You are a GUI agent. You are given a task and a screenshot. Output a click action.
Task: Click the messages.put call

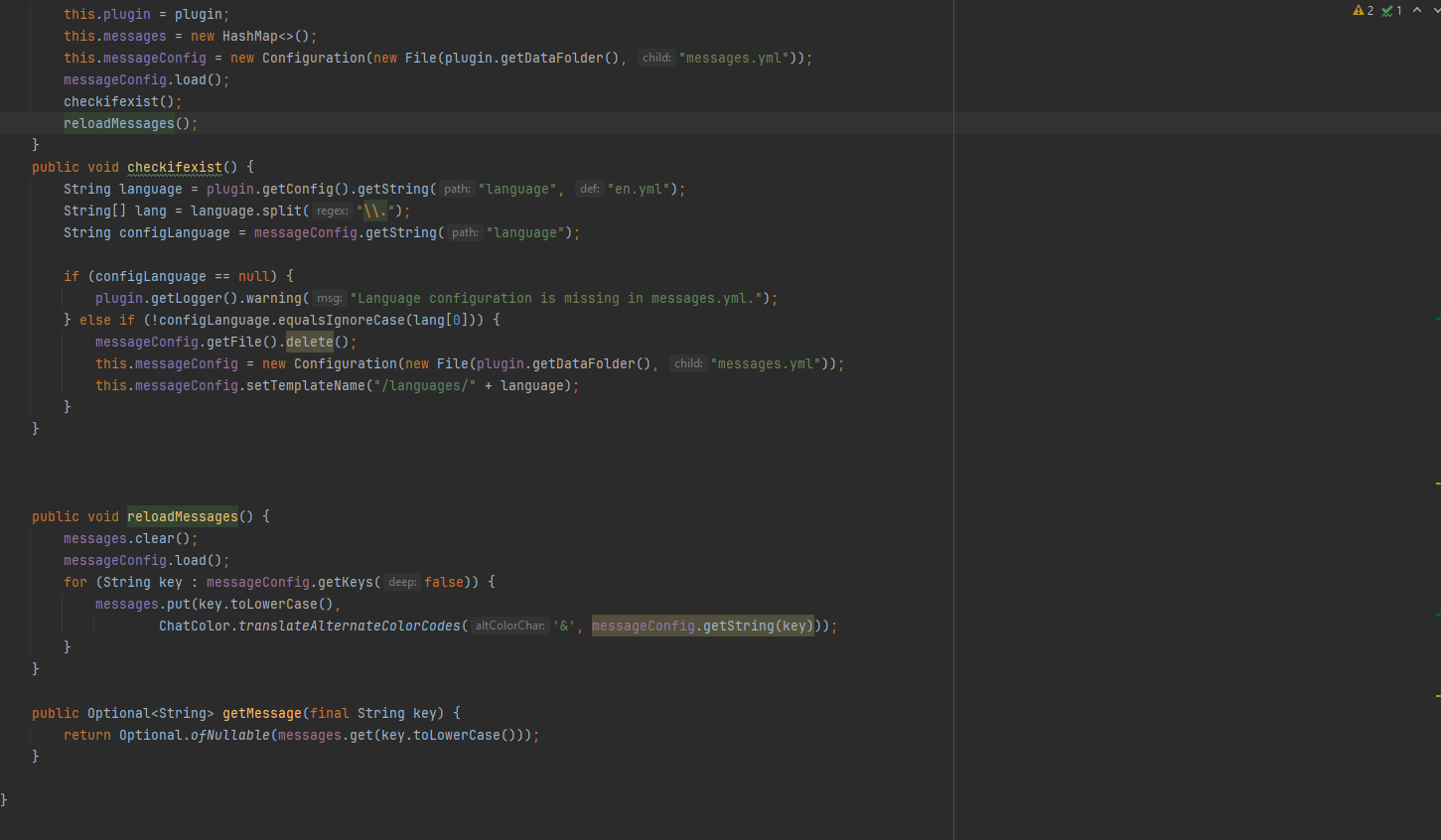point(143,604)
